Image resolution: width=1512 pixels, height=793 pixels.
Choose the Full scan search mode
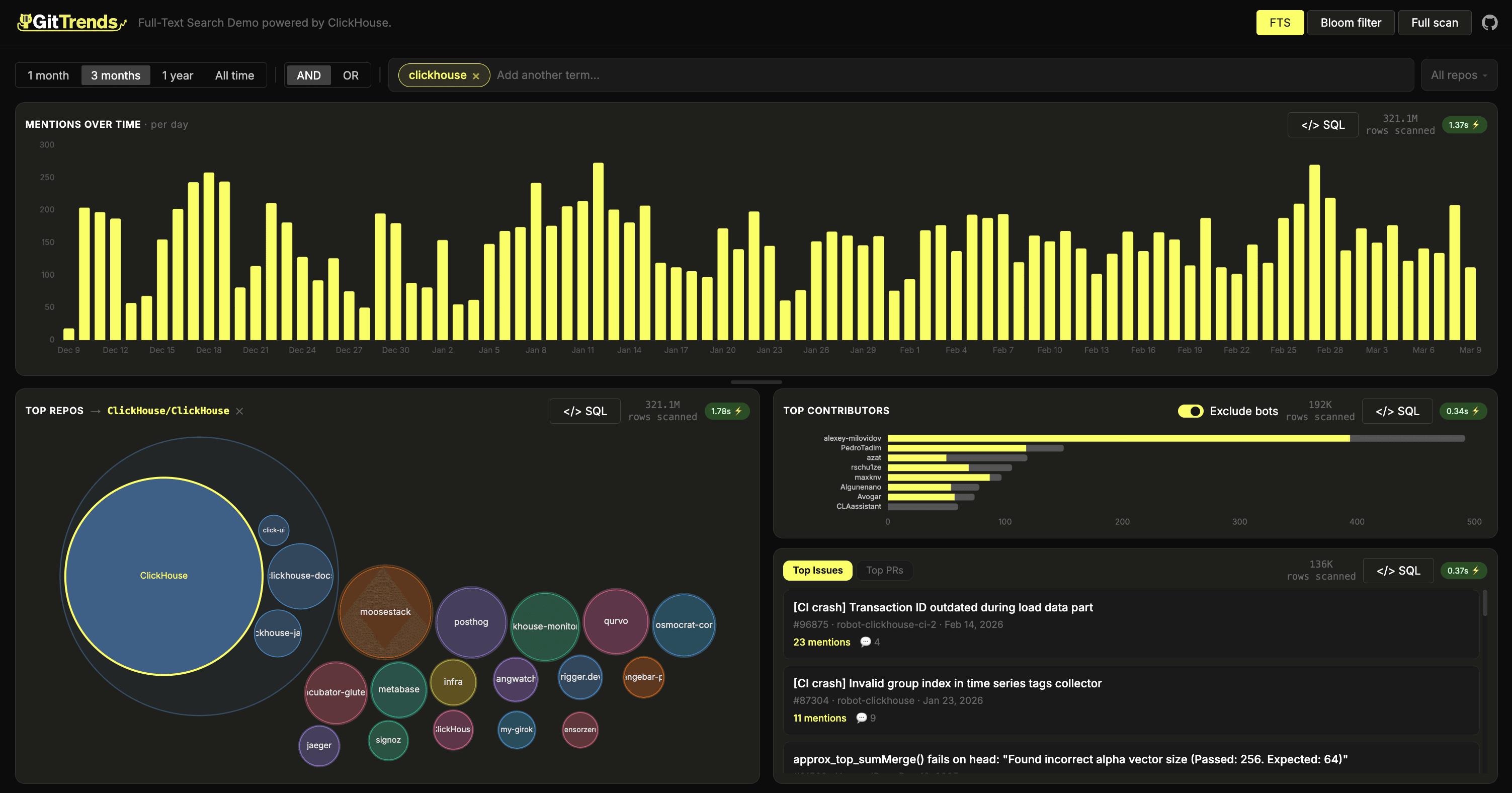tap(1434, 23)
